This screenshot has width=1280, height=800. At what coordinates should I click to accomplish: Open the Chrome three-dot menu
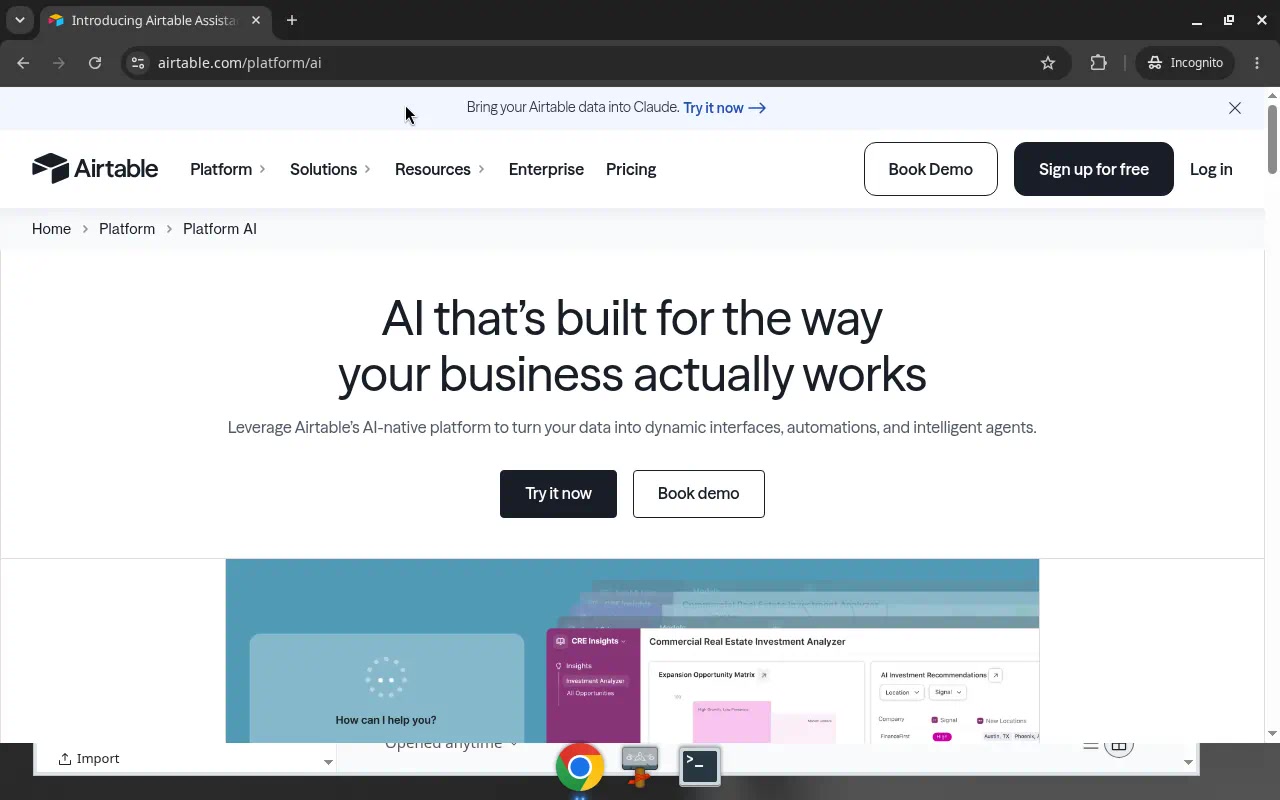click(x=1258, y=63)
